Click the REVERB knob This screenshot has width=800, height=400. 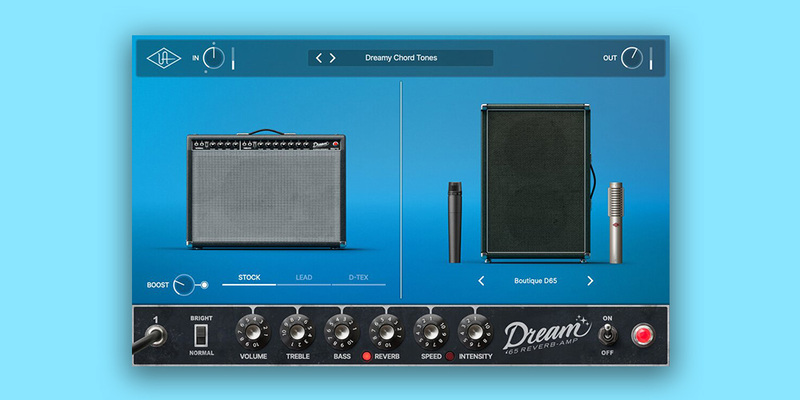(x=386, y=331)
